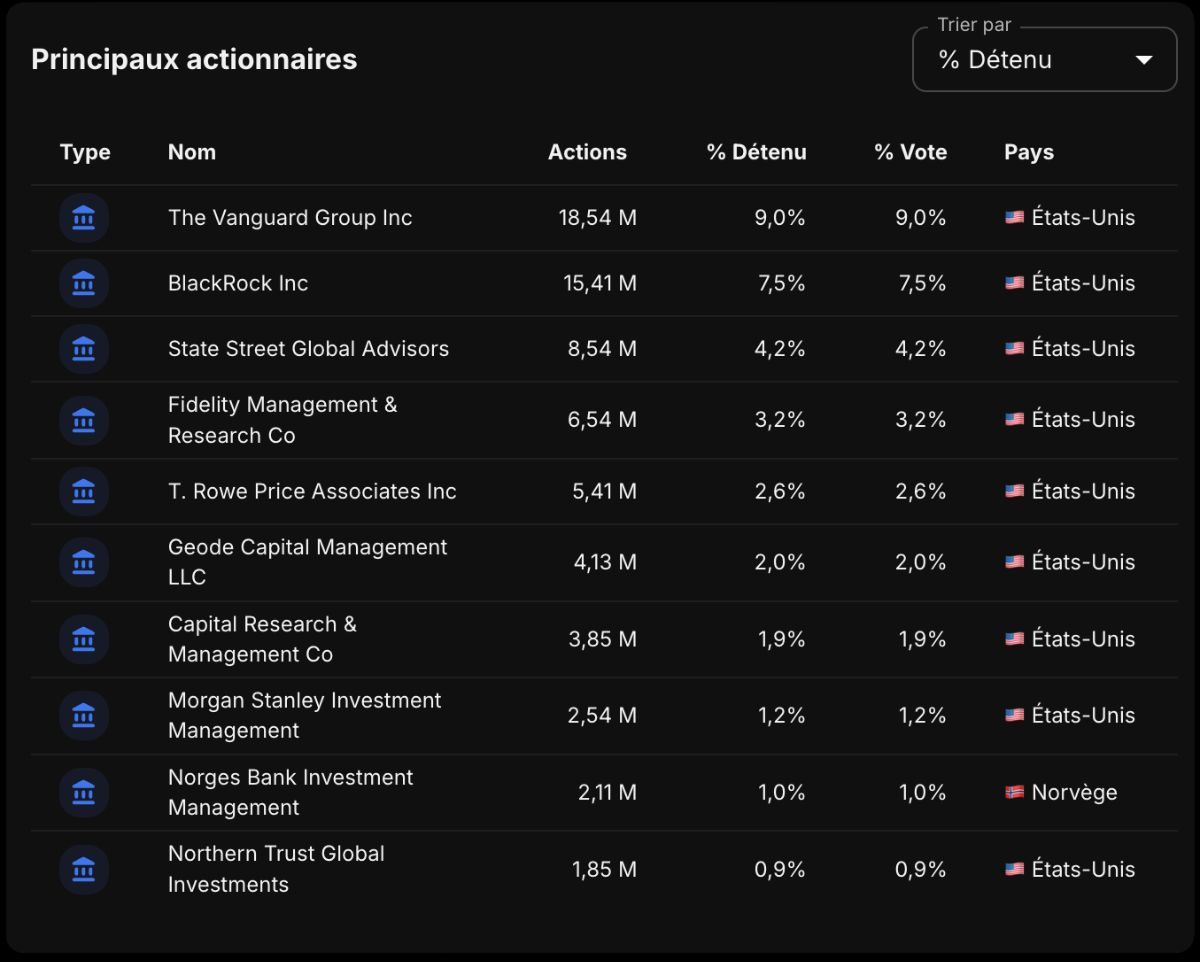Click the Morgan Stanley Investment Management type icon

(x=84, y=716)
